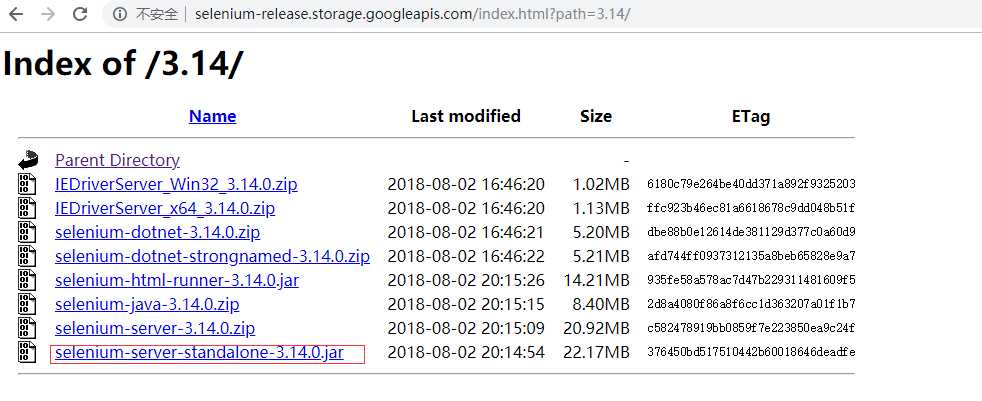Viewport: 982px width, 401px height.
Task: Open the selenium-java-3.14.0.zip link
Action: [x=147, y=305]
